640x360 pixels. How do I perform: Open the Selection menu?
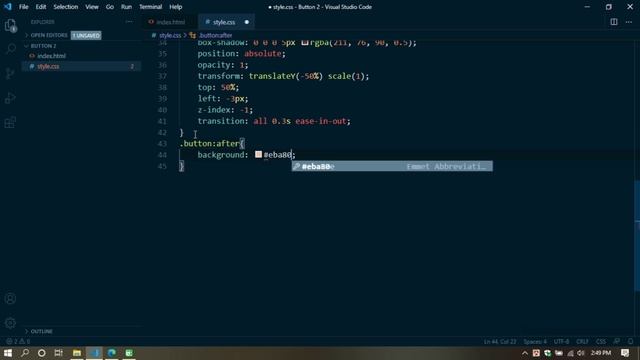tap(65, 7)
